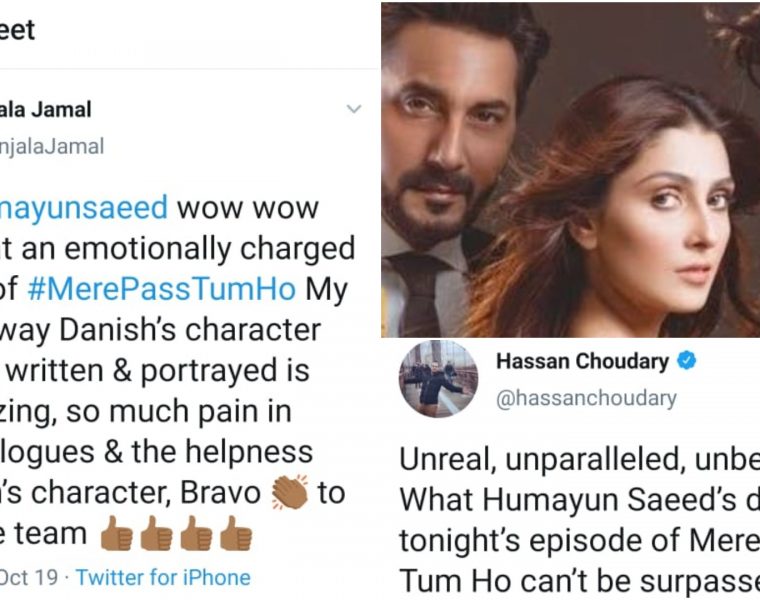Click the last thumbs up emoji
The image size is (760, 600).
click(x=236, y=533)
